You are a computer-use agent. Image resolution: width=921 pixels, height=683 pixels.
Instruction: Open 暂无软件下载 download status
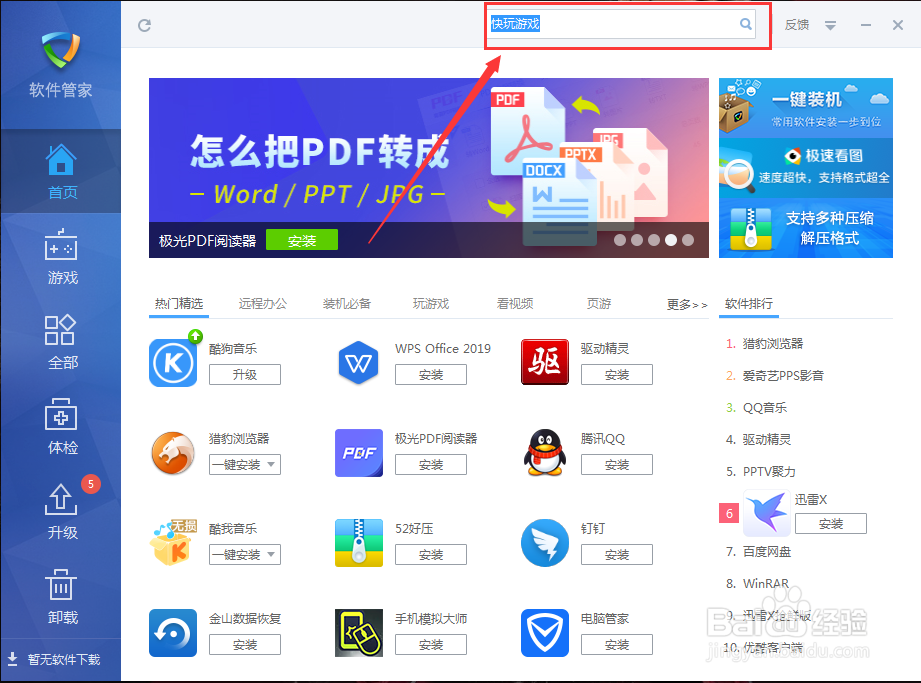point(54,660)
